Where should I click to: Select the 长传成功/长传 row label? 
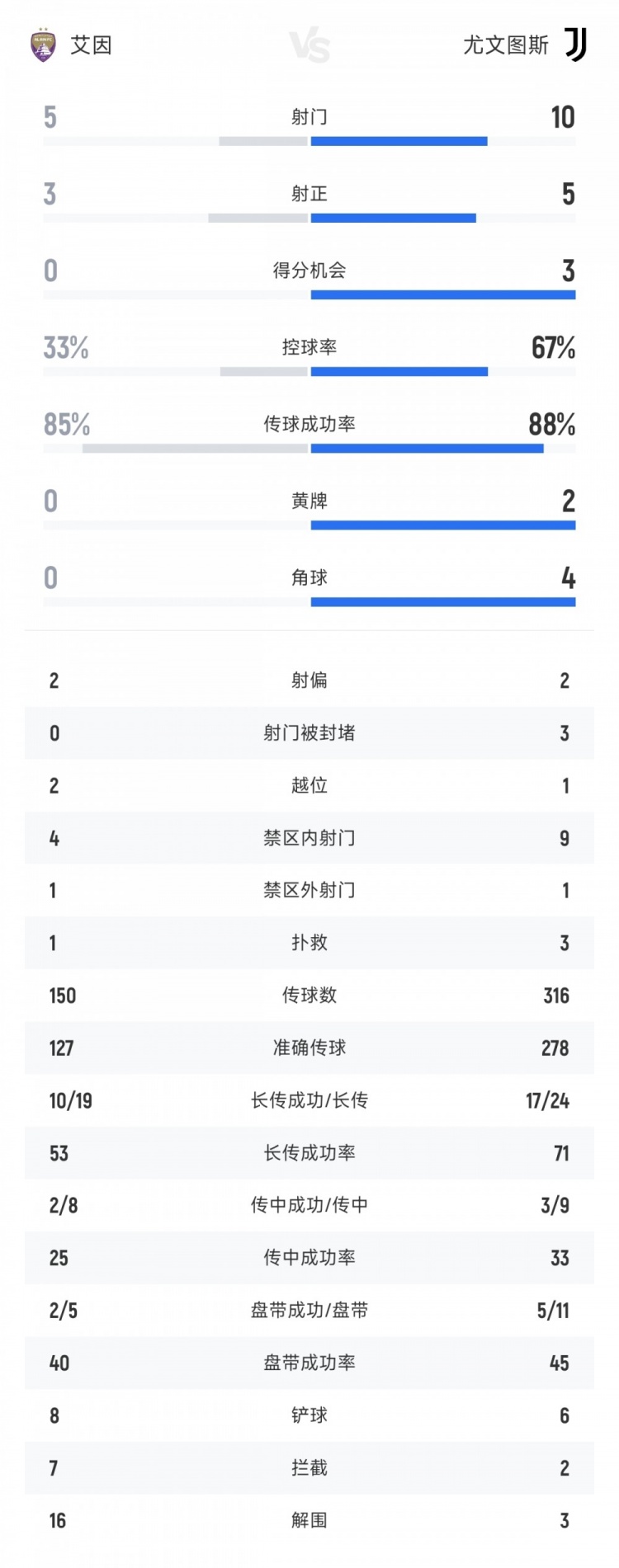[309, 1100]
